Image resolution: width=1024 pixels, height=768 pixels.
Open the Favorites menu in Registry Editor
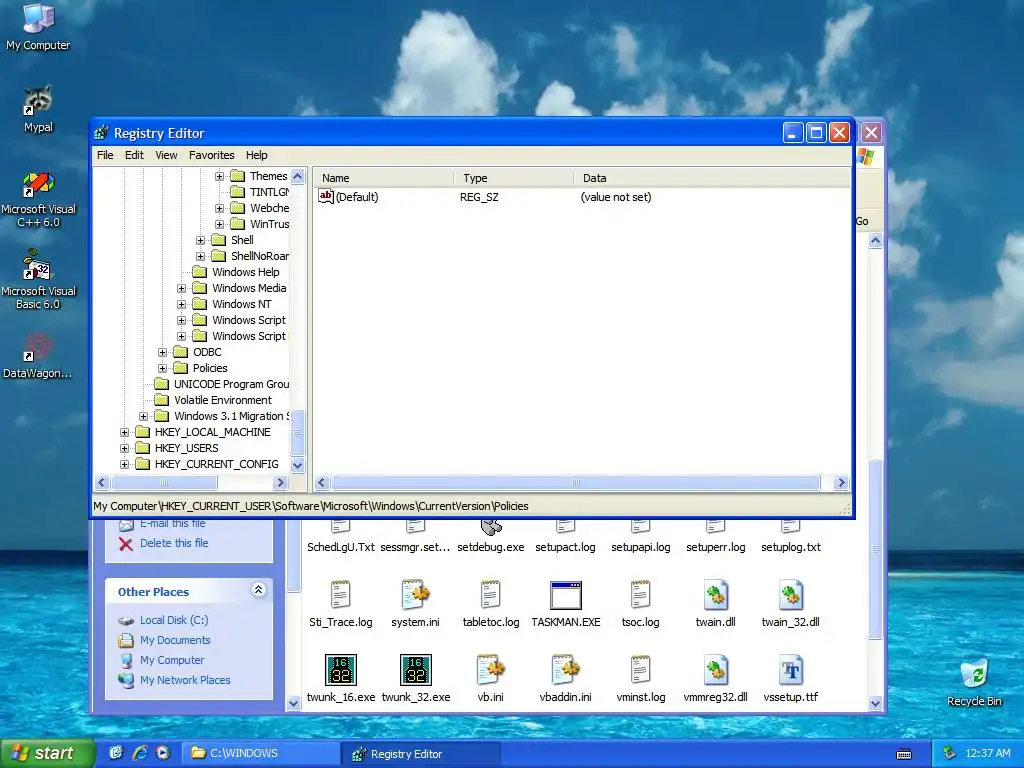[211, 155]
